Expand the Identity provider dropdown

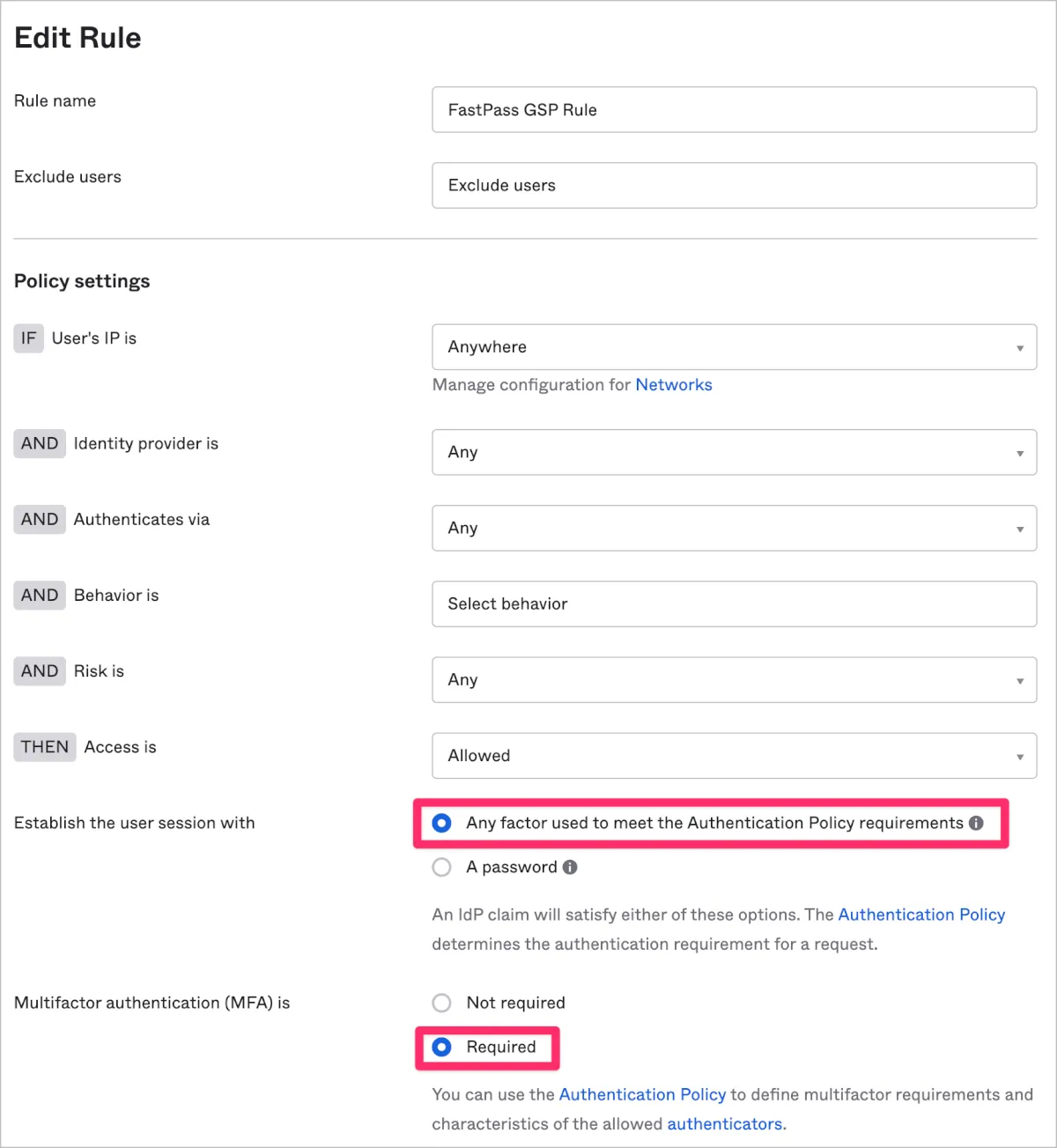pyautogui.click(x=733, y=452)
